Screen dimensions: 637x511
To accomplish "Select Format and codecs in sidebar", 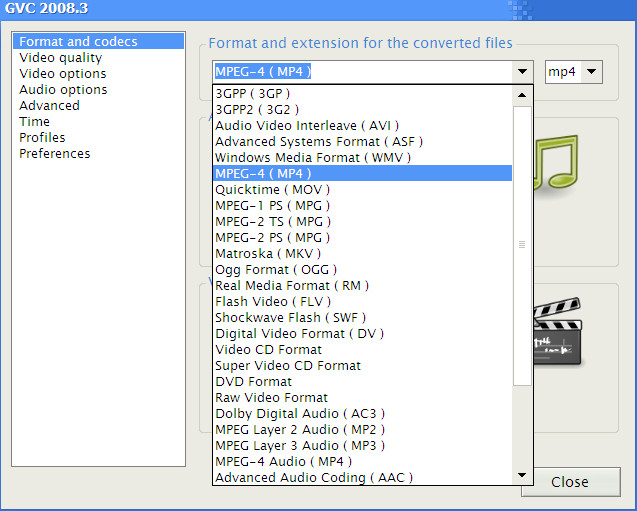I will (98, 41).
